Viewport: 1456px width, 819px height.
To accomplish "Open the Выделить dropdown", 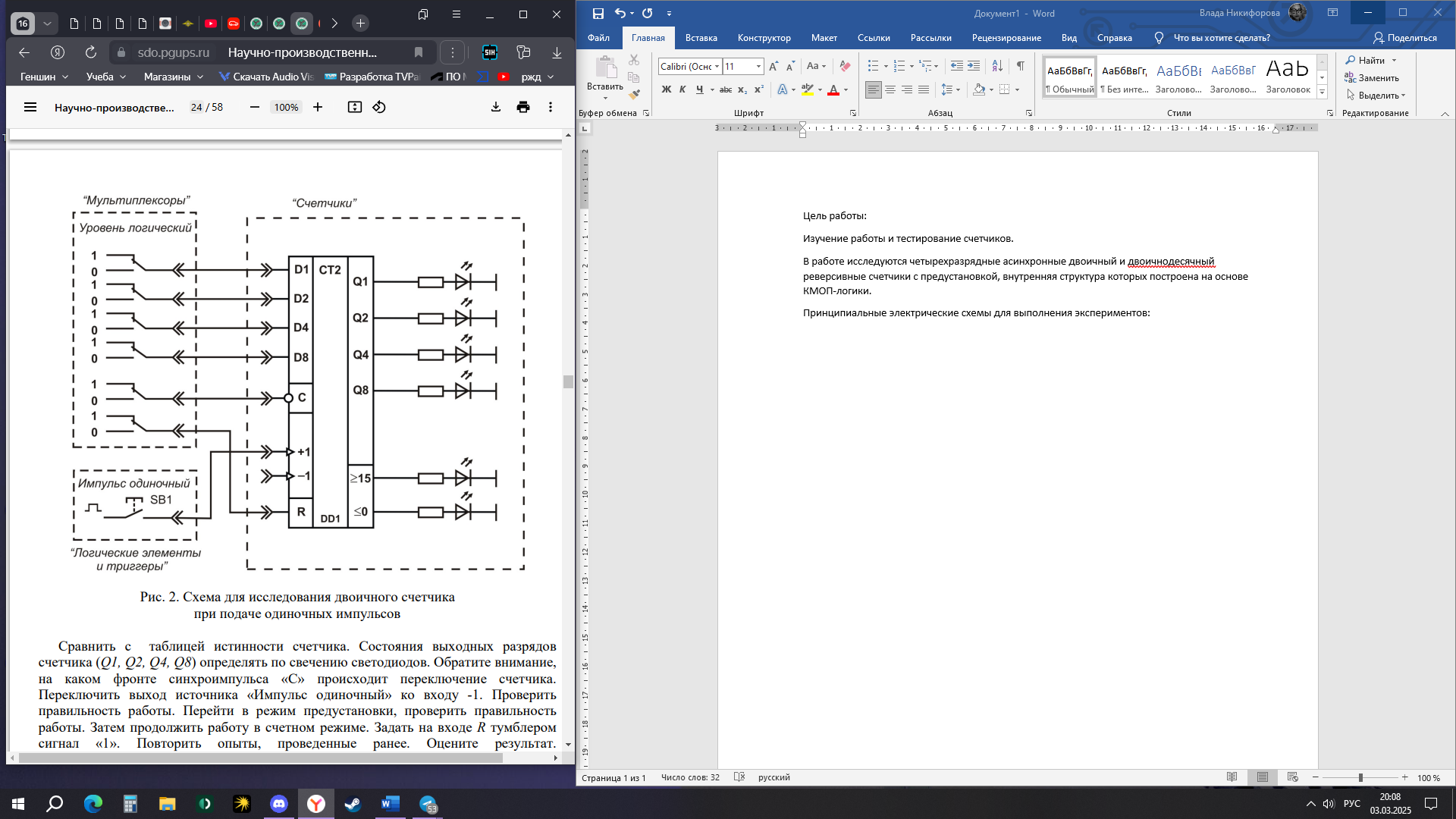I will (1376, 96).
